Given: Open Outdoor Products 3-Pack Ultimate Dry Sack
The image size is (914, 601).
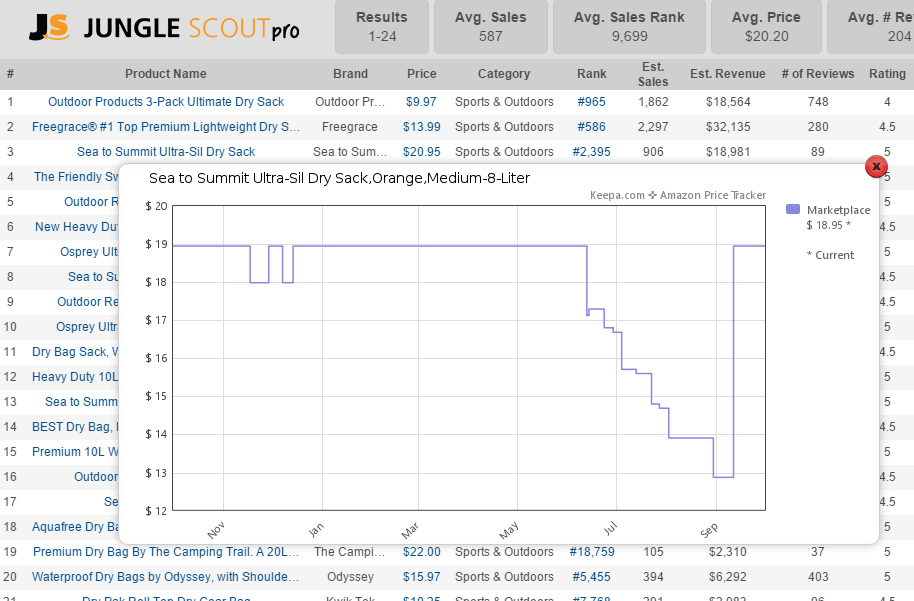Looking at the screenshot, I should 166,102.
